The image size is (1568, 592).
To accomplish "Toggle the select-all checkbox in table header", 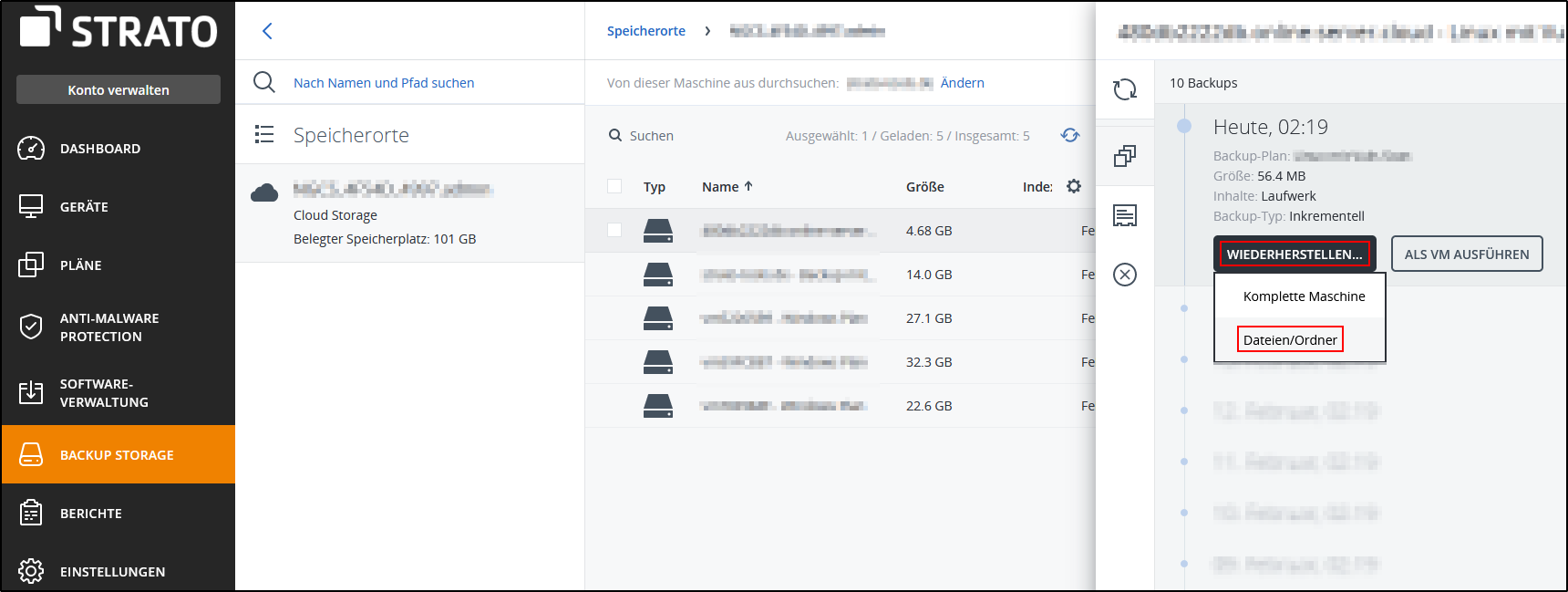I will [614, 186].
